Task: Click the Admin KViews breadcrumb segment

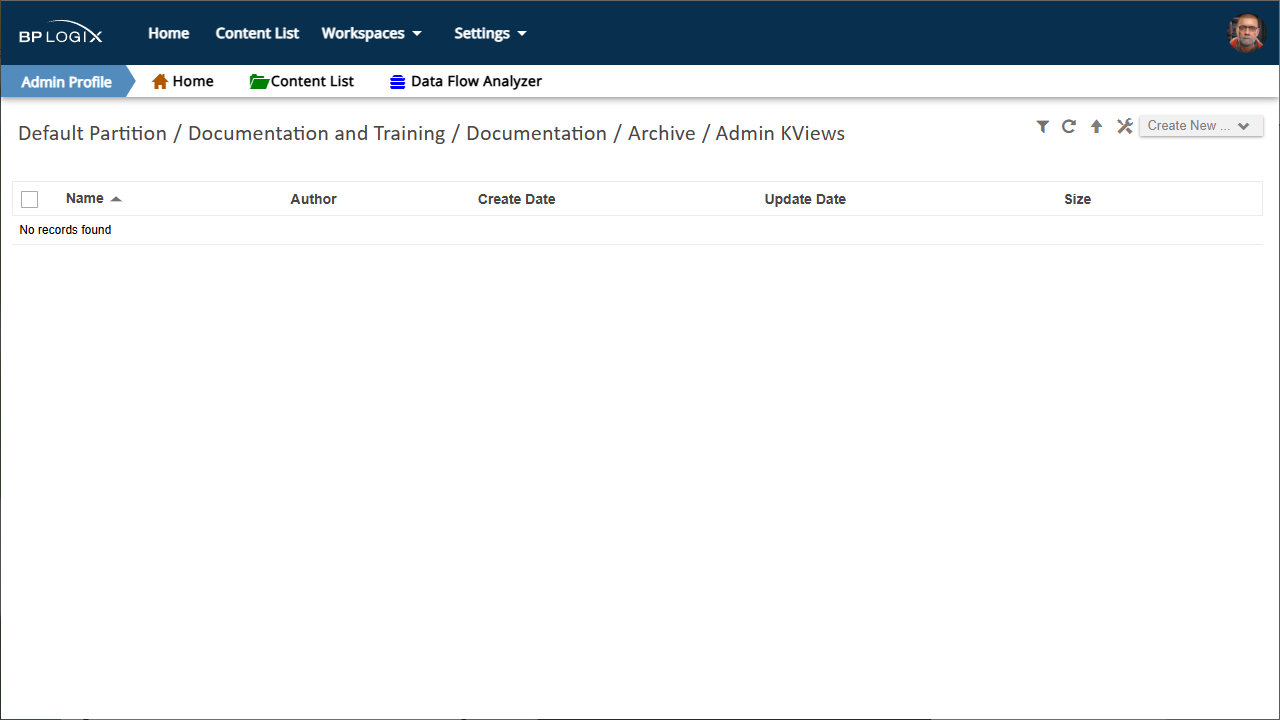Action: (x=780, y=133)
